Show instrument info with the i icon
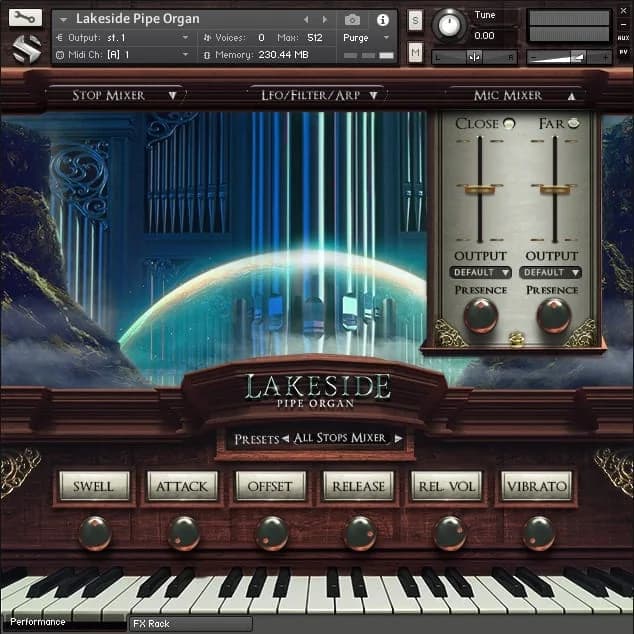The height and width of the screenshot is (634, 634). [x=383, y=20]
